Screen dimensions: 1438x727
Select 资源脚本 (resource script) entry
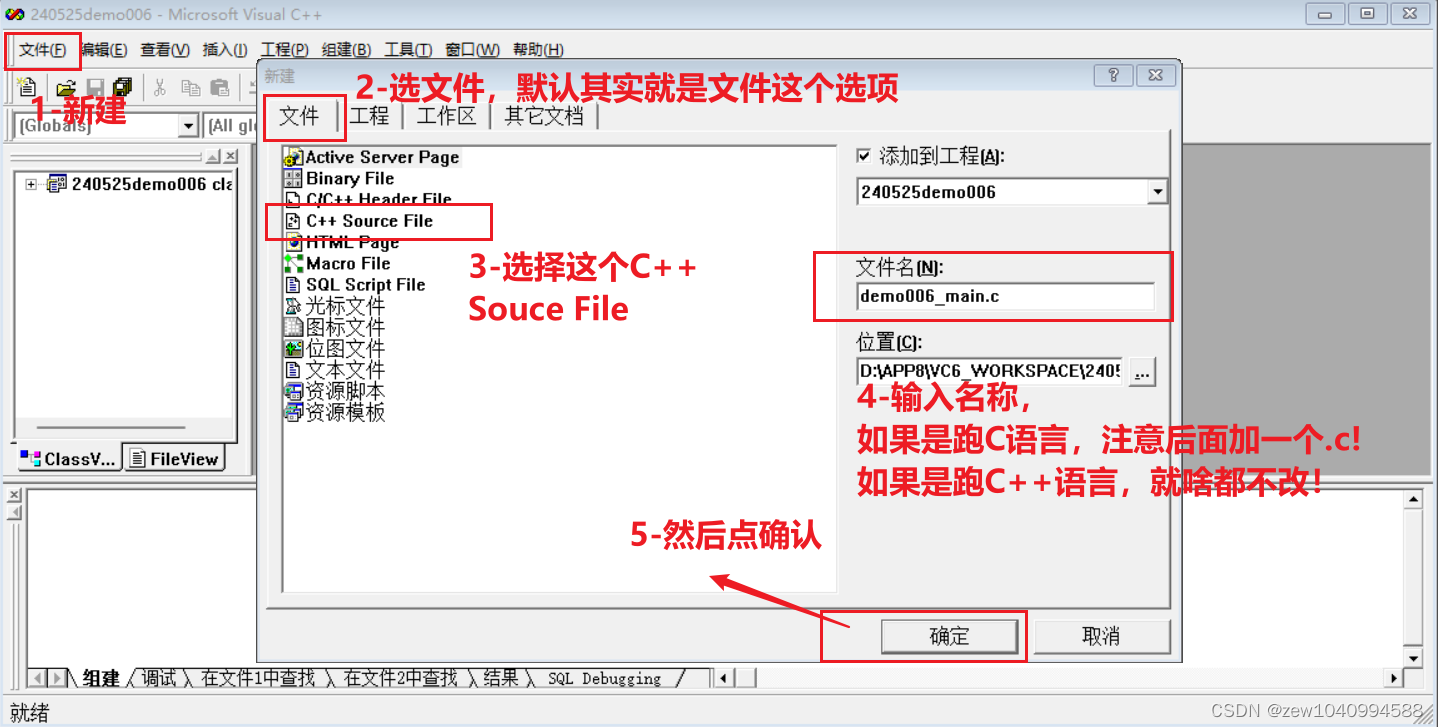pos(335,390)
